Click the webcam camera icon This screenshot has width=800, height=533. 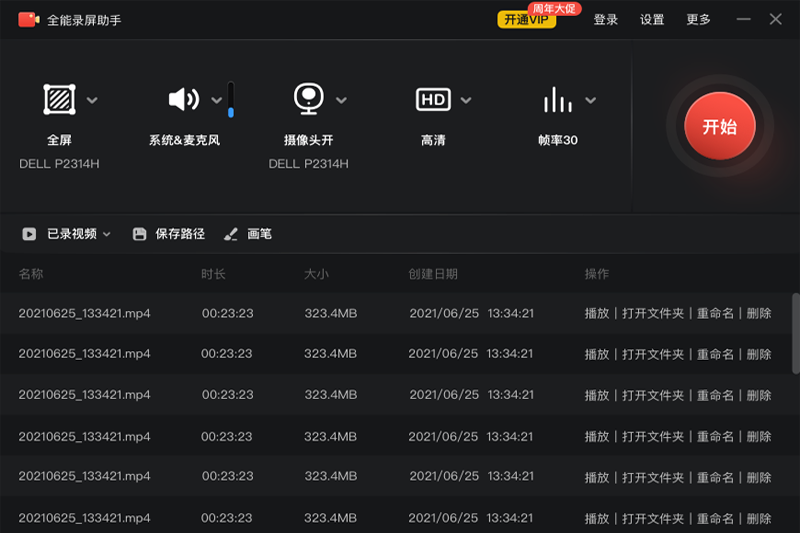[308, 99]
